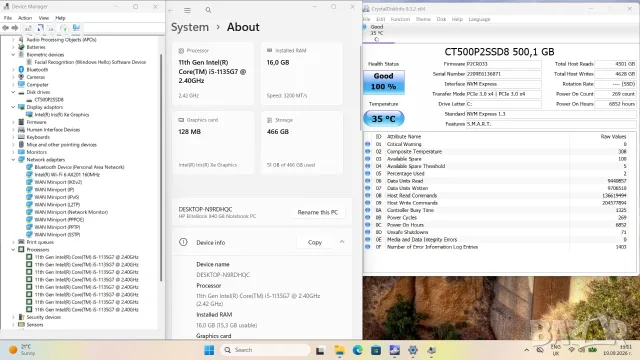The width and height of the screenshot is (640, 360).
Task: Click the Installed RAM 16,0 GB card
Action: (x=302, y=73)
